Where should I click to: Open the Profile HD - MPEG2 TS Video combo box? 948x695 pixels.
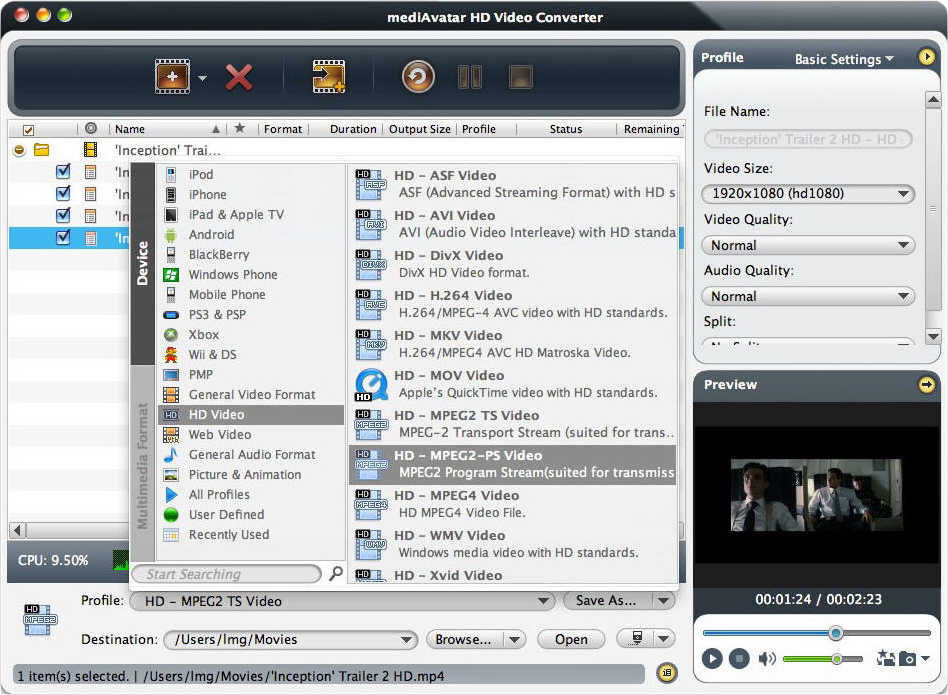(x=342, y=601)
